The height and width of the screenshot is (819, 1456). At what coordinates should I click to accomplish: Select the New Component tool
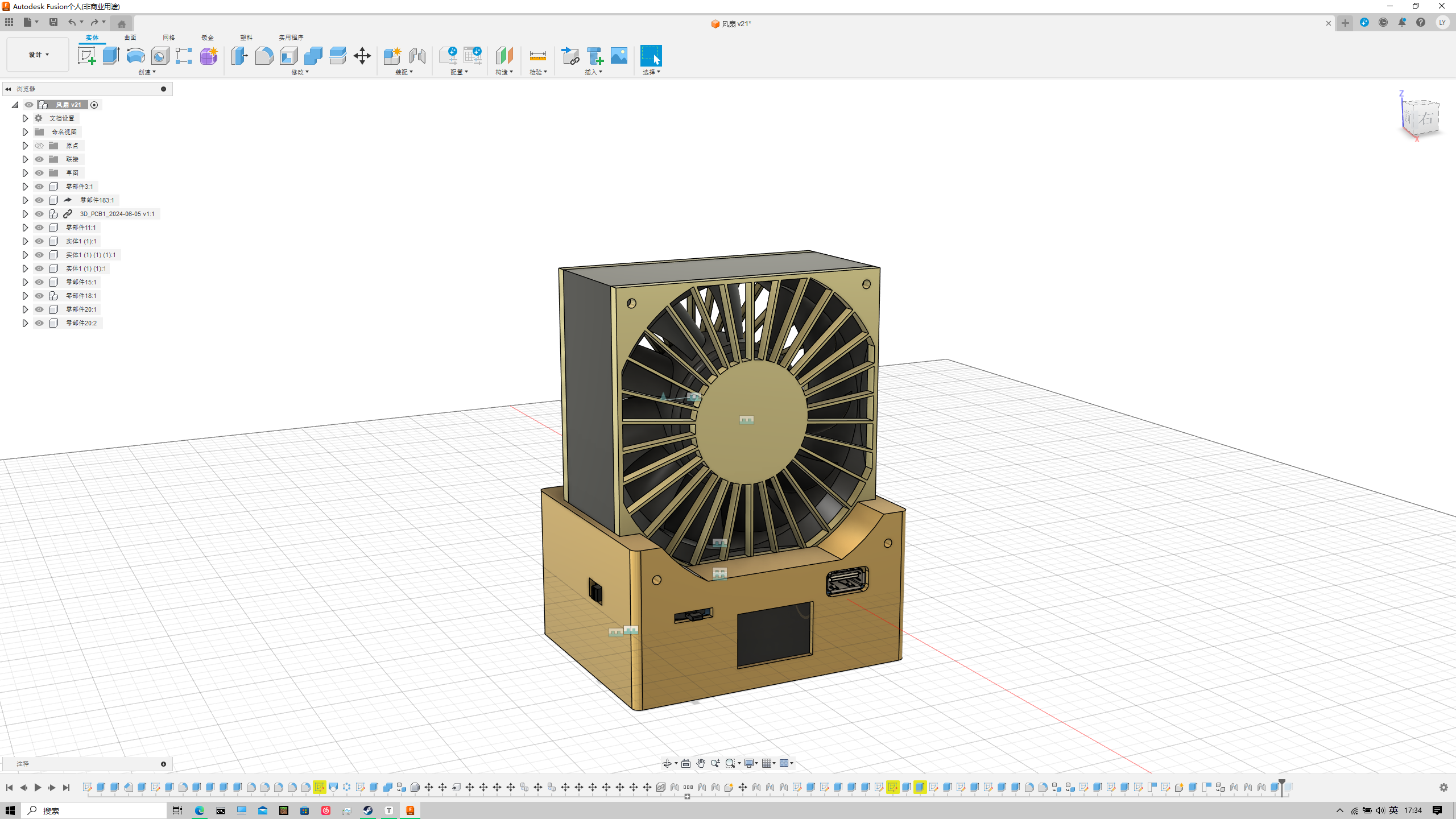tap(392, 56)
